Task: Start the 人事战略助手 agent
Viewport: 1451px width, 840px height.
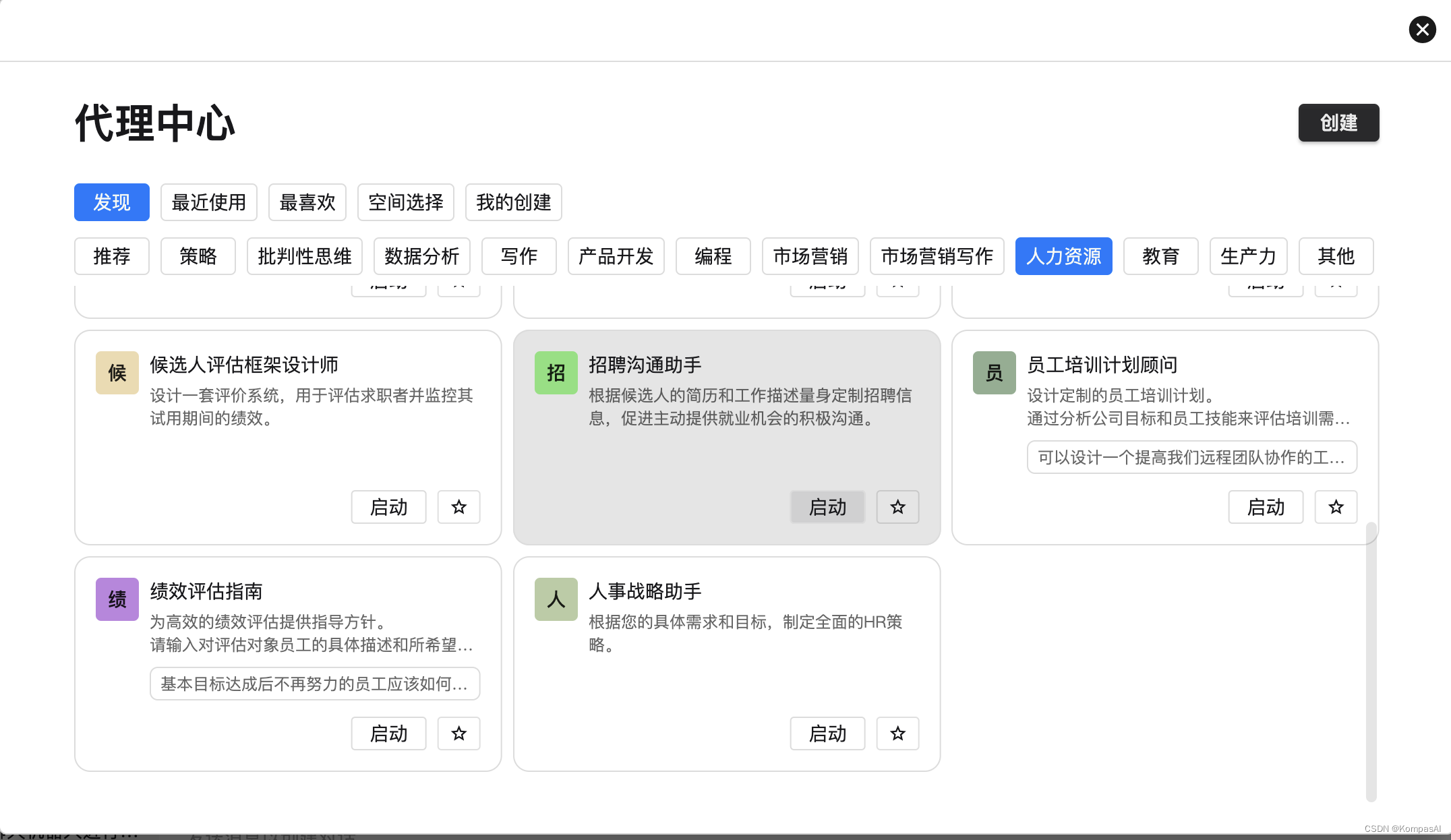Action: [x=827, y=733]
